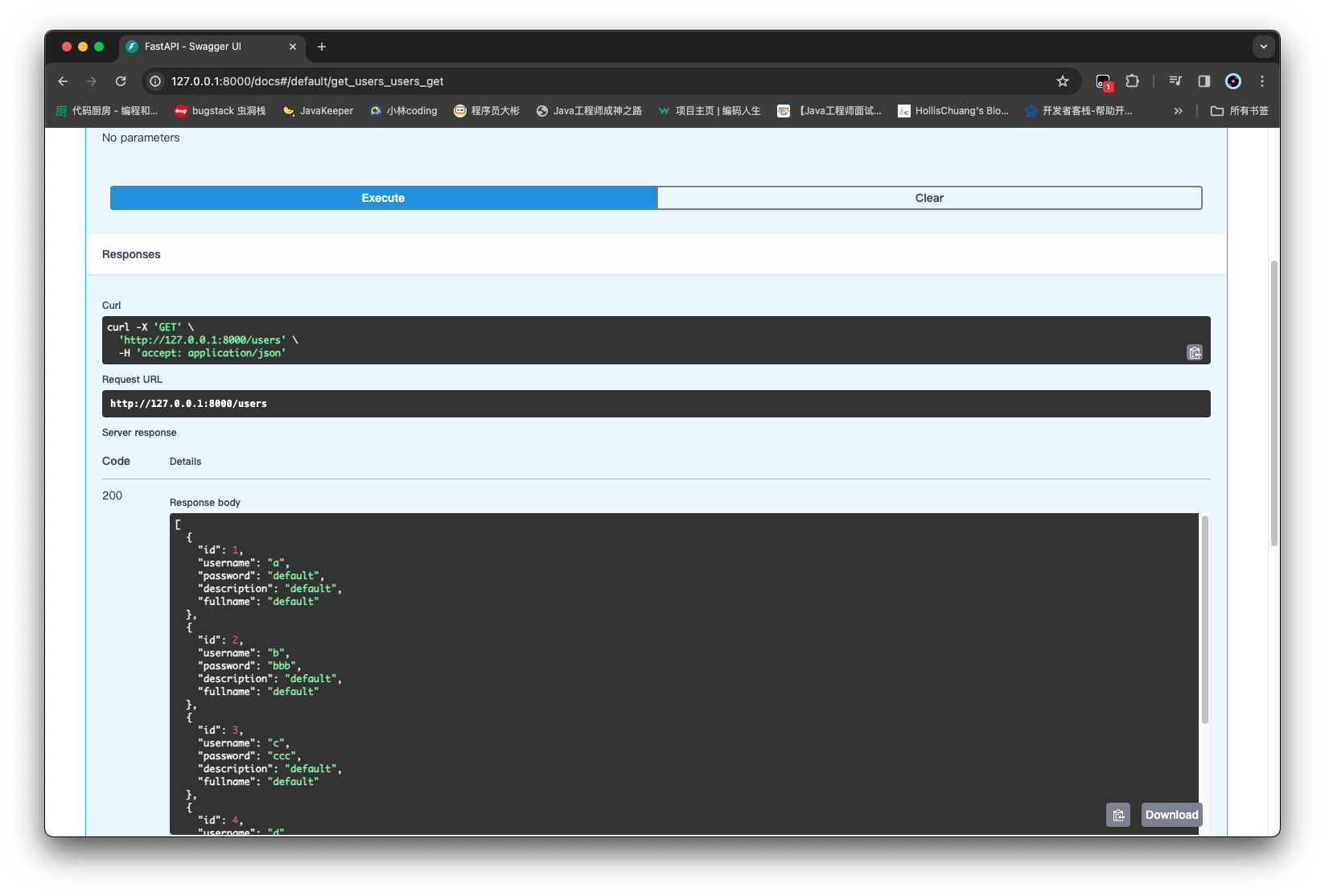The width and height of the screenshot is (1325, 896).
Task: Copy the response body to clipboard
Action: click(1117, 815)
